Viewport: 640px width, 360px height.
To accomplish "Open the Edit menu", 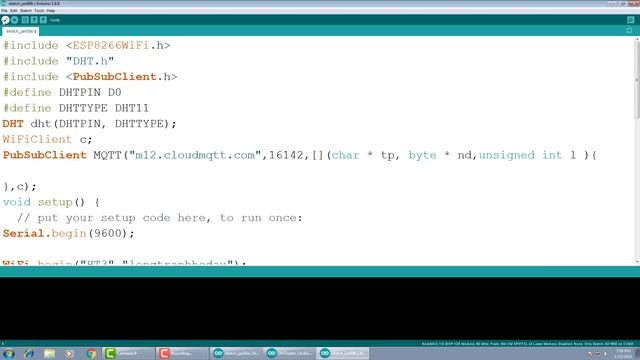I will (14, 11).
